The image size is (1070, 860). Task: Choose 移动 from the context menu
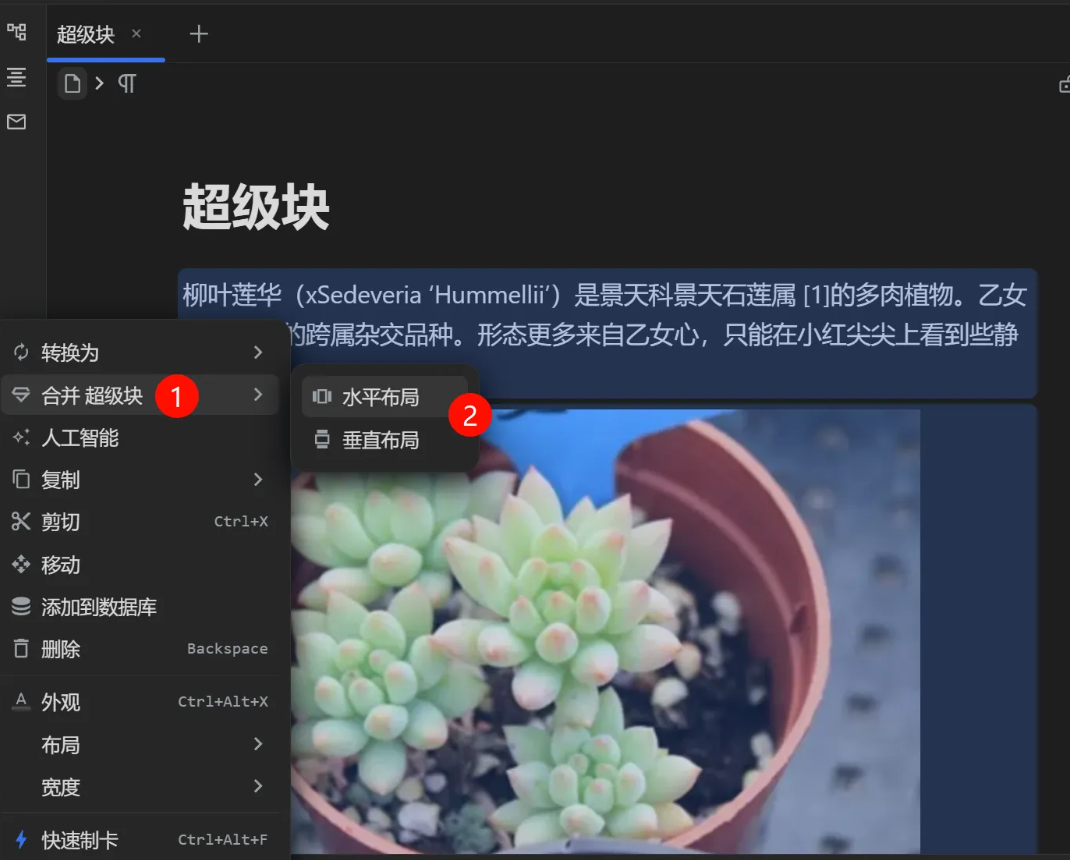(x=140, y=564)
